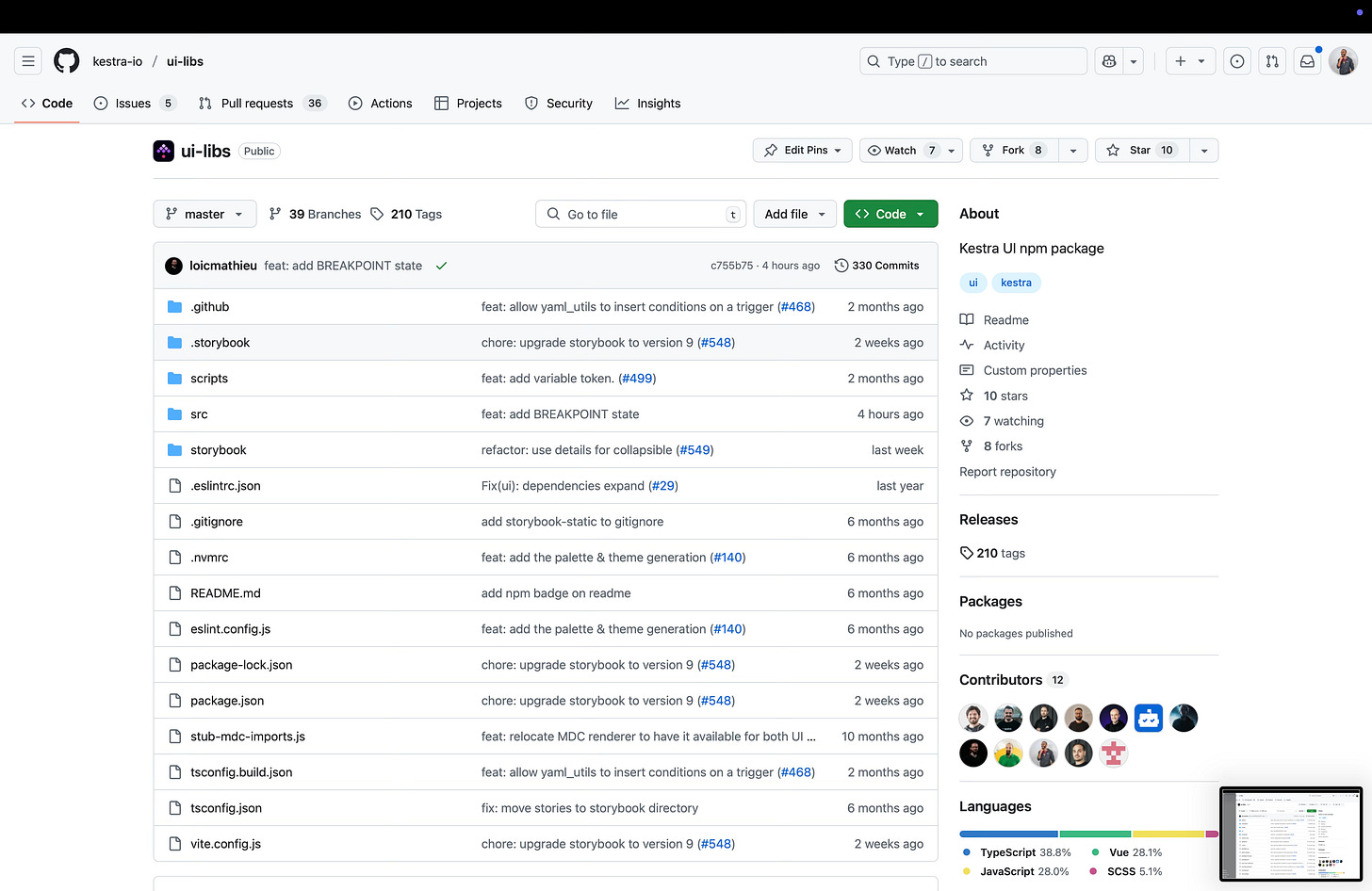Open pull request #468 link in .github row
Image resolution: width=1372 pixels, height=891 pixels.
796,307
